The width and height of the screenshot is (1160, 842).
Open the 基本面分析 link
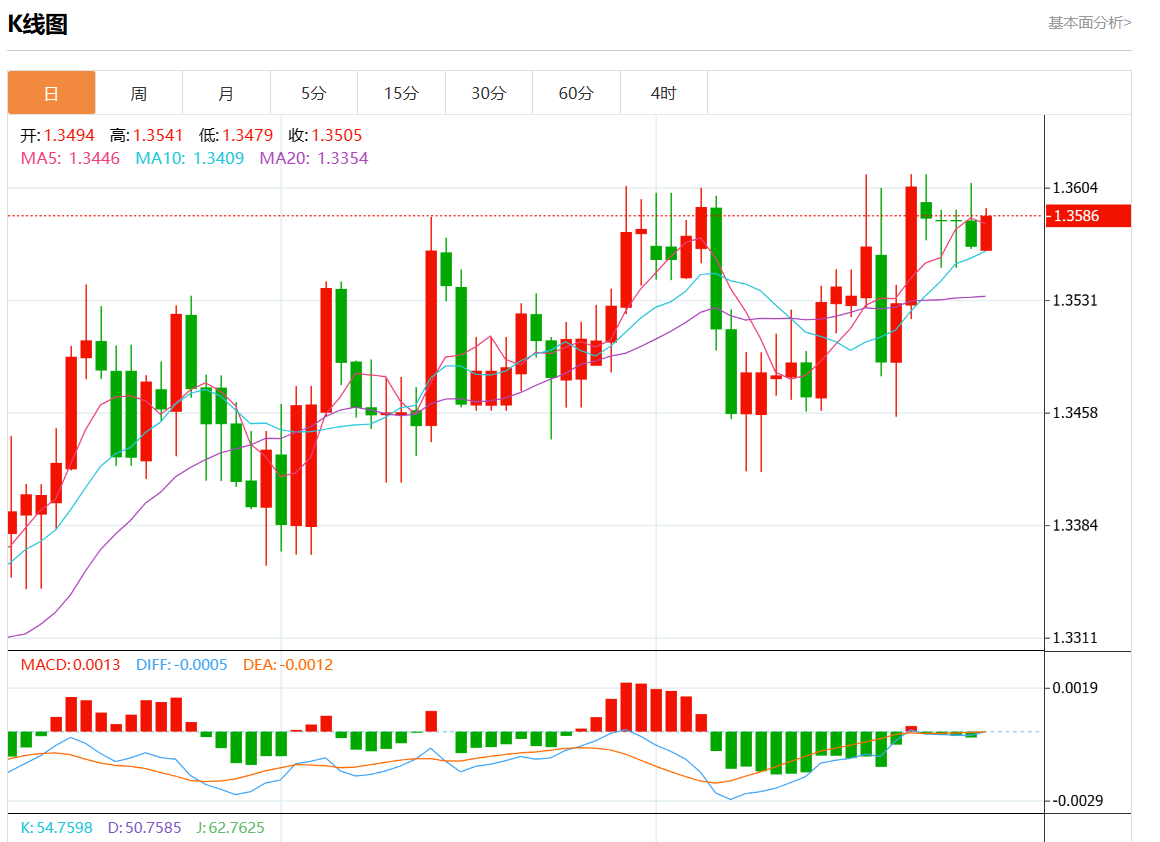click(1089, 23)
